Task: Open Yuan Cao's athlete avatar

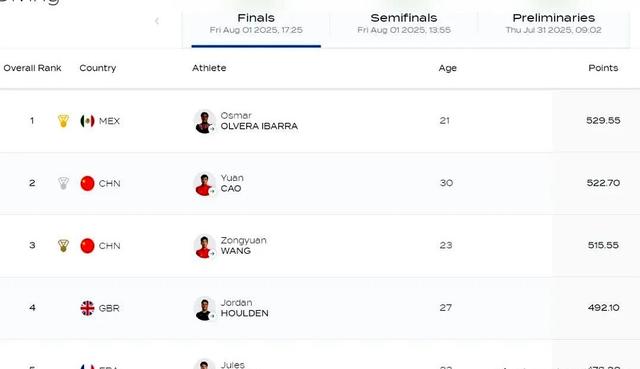Action: click(x=204, y=184)
